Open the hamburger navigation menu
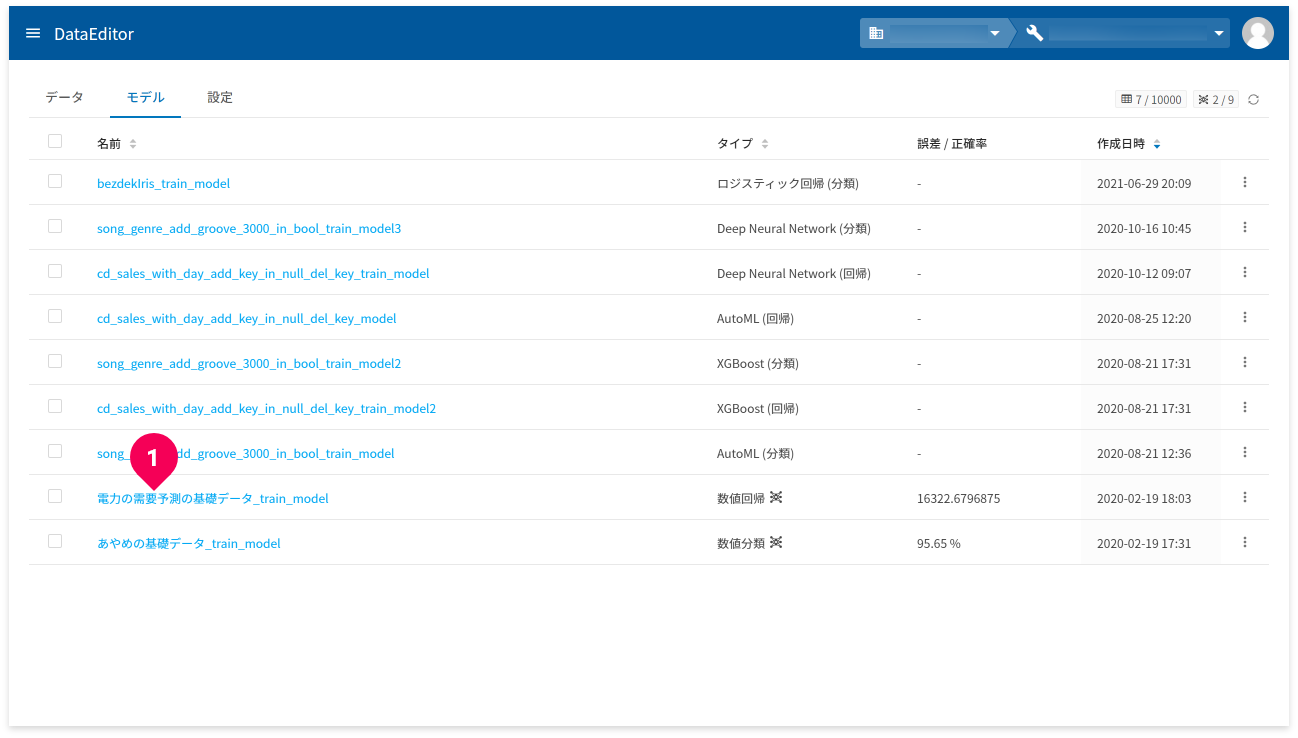 pyautogui.click(x=33, y=33)
